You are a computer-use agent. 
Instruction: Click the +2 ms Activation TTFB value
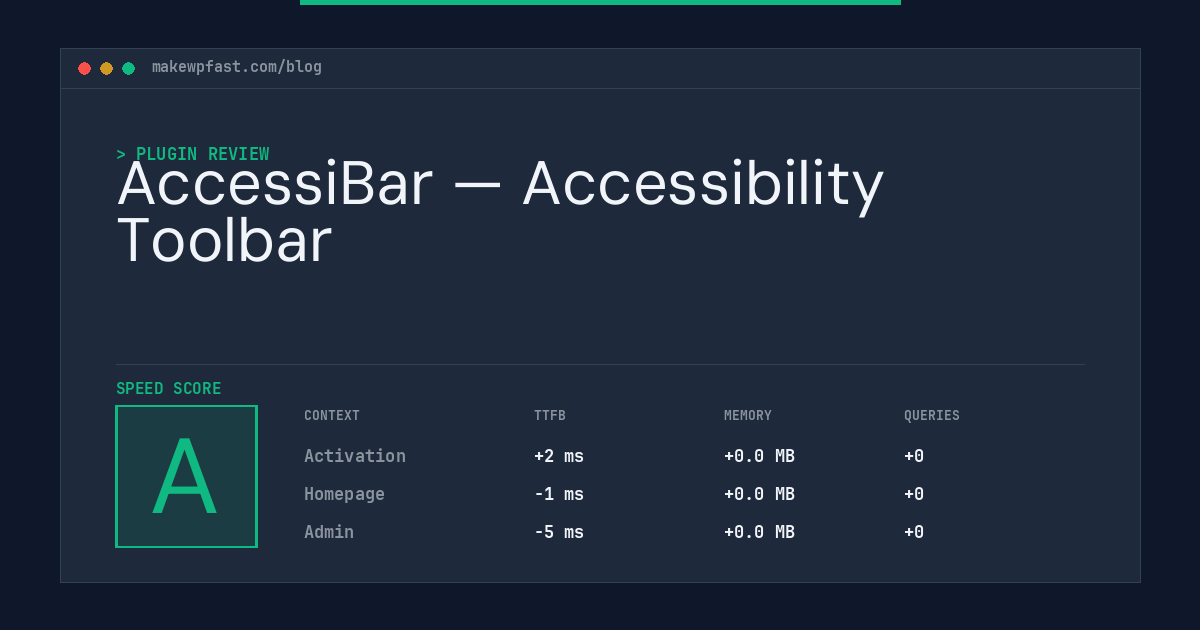coord(559,456)
